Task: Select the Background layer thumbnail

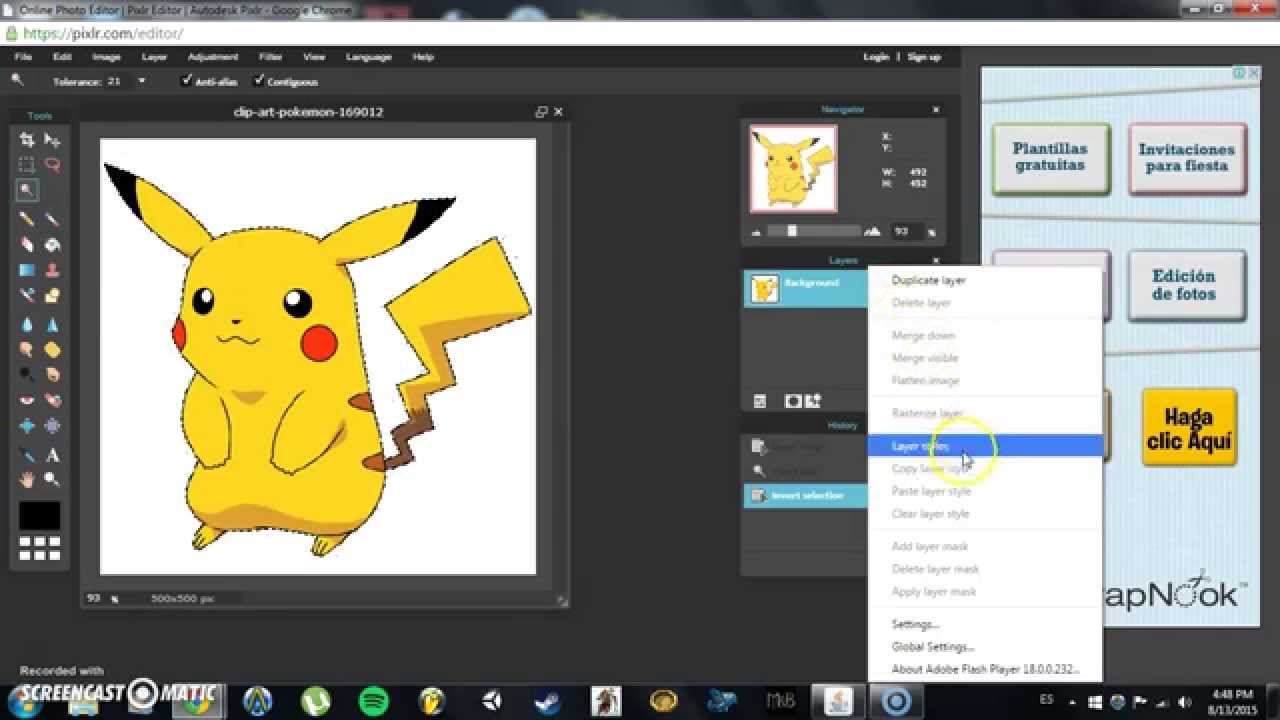Action: (x=764, y=289)
